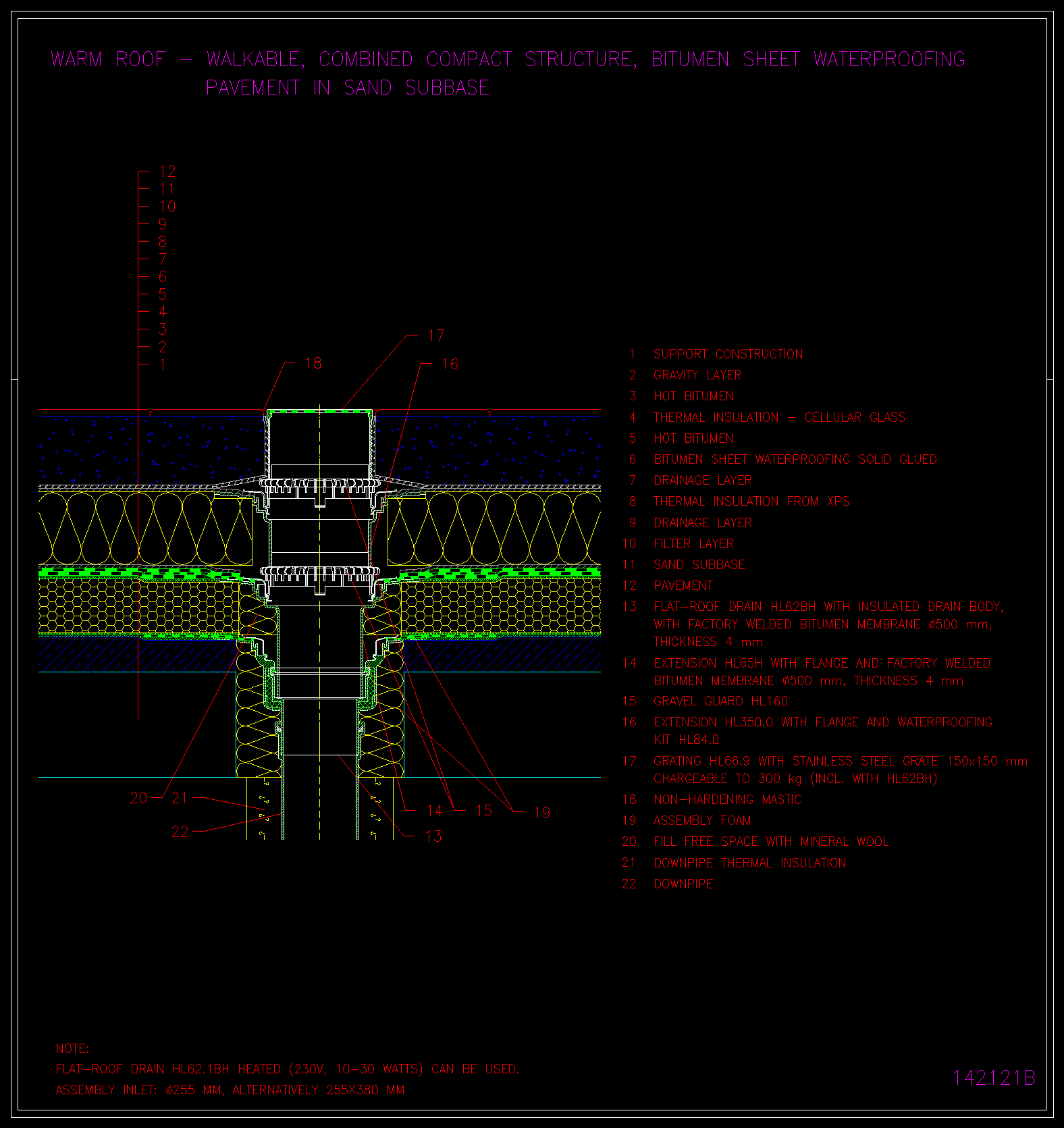Click callout number 17 above the drain
Image resolution: width=1064 pixels, height=1128 pixels.
point(436,335)
